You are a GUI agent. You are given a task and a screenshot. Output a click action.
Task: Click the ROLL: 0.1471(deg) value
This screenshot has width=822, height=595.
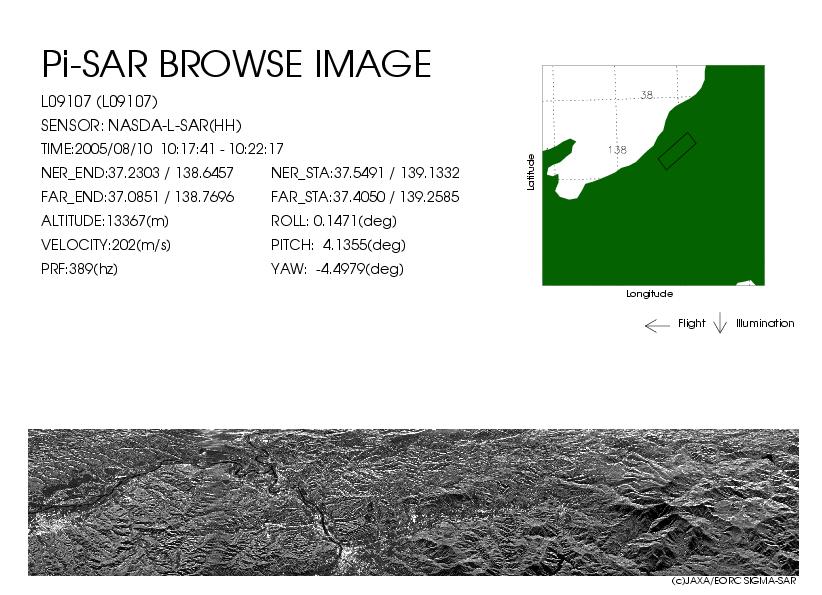pos(334,221)
